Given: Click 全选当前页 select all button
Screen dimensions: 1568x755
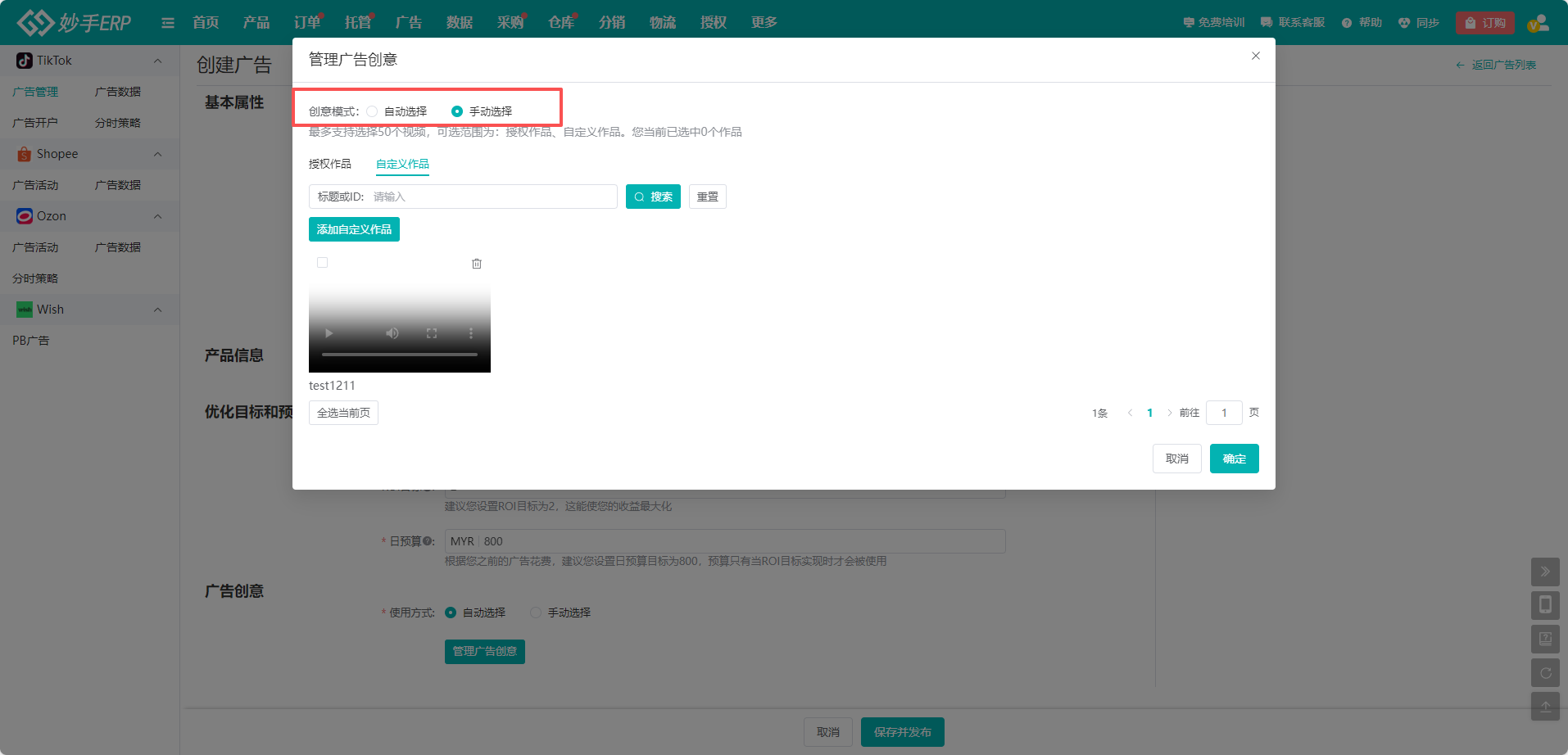Looking at the screenshot, I should click(343, 413).
